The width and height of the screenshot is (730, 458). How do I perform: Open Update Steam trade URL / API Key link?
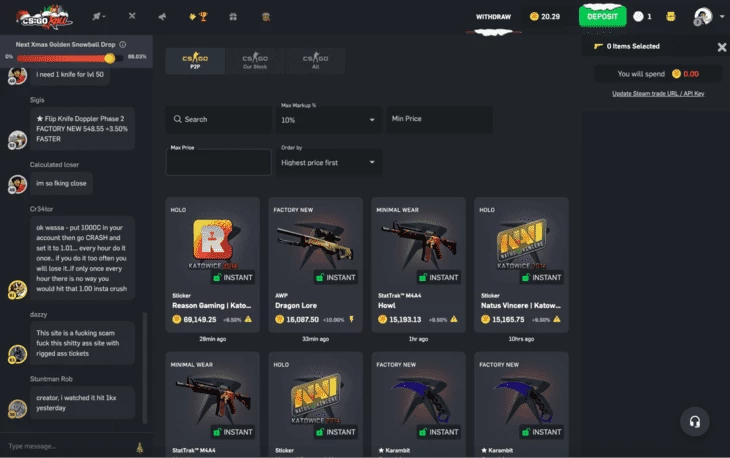[x=658, y=94]
